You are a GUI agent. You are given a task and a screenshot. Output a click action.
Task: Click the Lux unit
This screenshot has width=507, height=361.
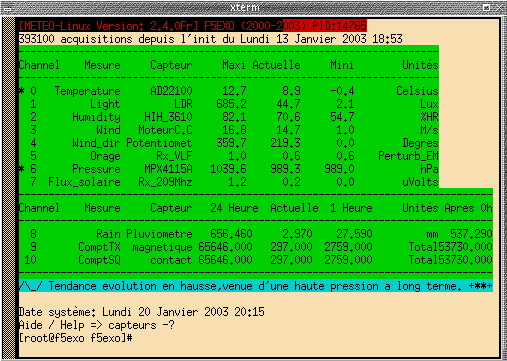click(429, 104)
